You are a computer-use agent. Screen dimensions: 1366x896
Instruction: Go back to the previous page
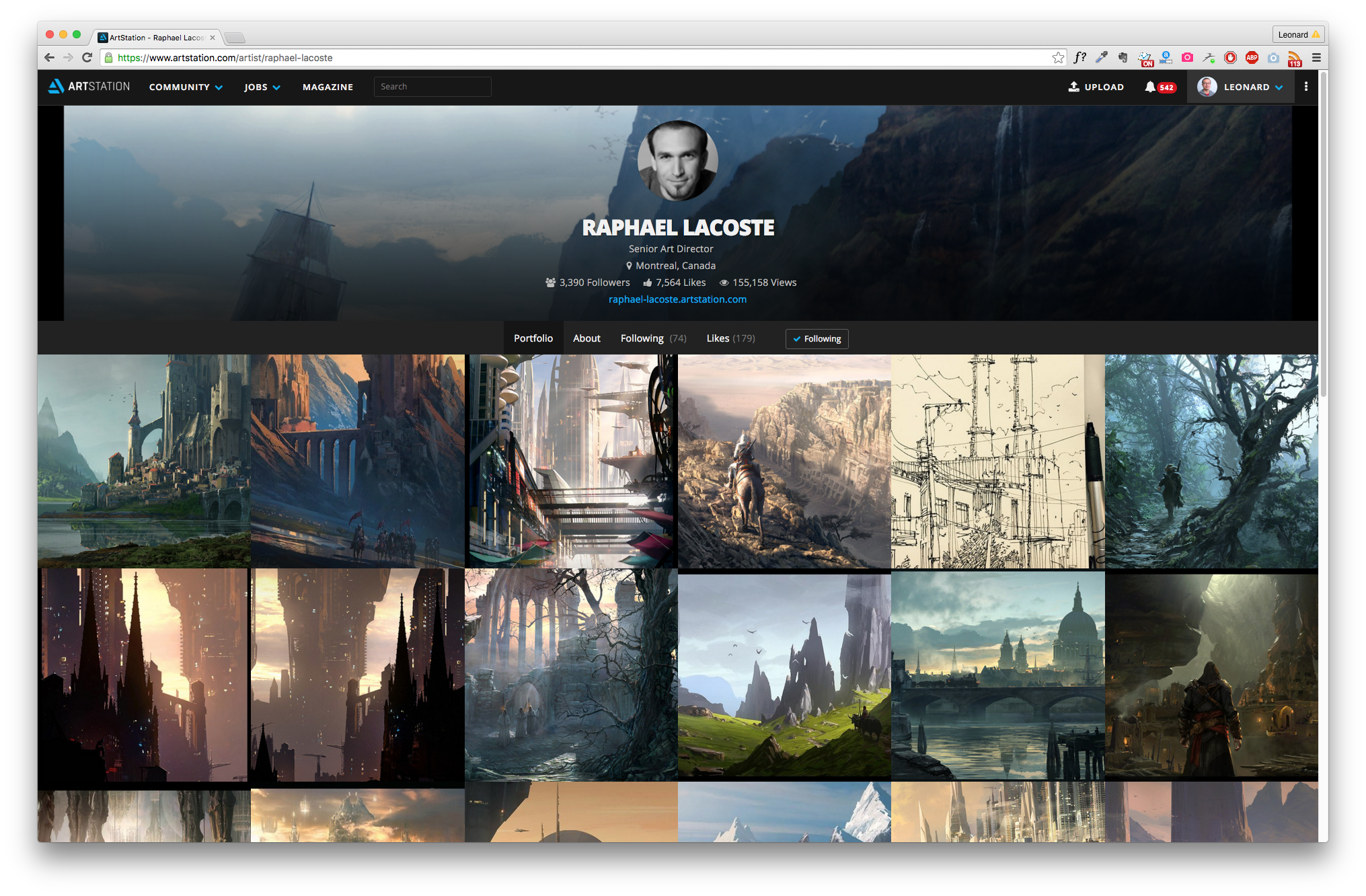coord(49,58)
